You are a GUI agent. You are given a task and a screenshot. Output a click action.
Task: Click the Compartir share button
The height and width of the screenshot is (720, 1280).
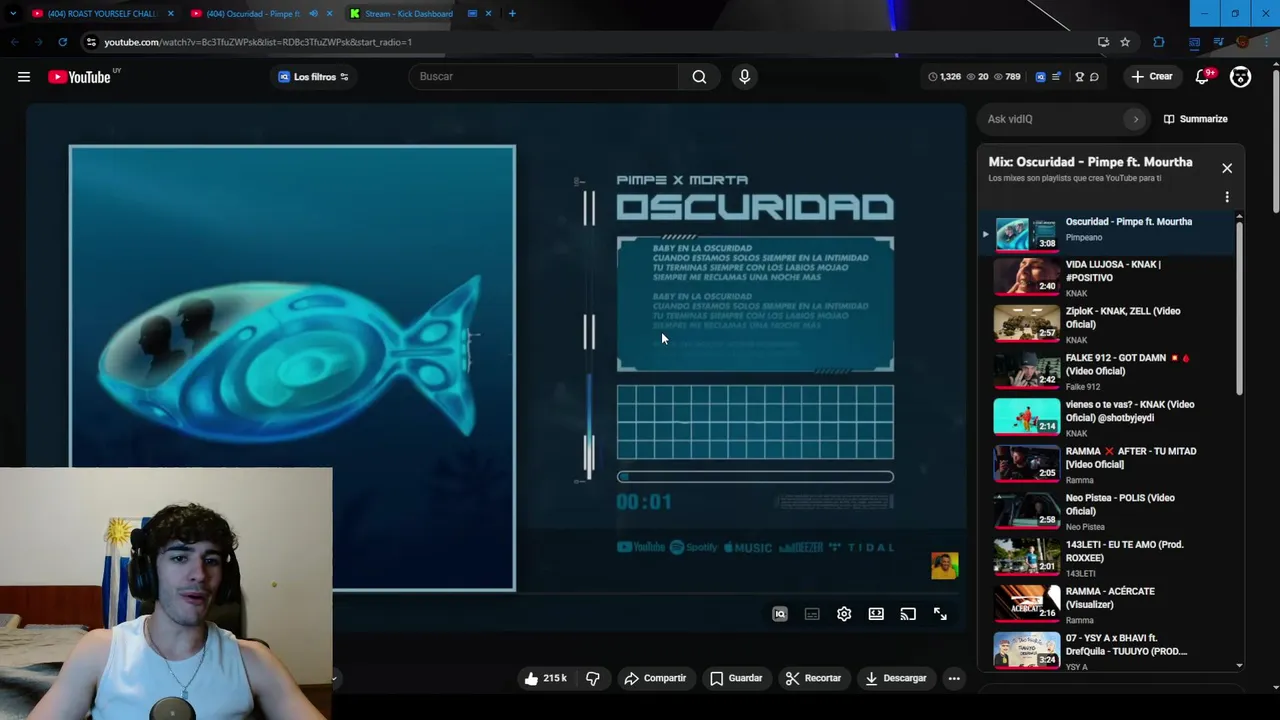pos(655,678)
